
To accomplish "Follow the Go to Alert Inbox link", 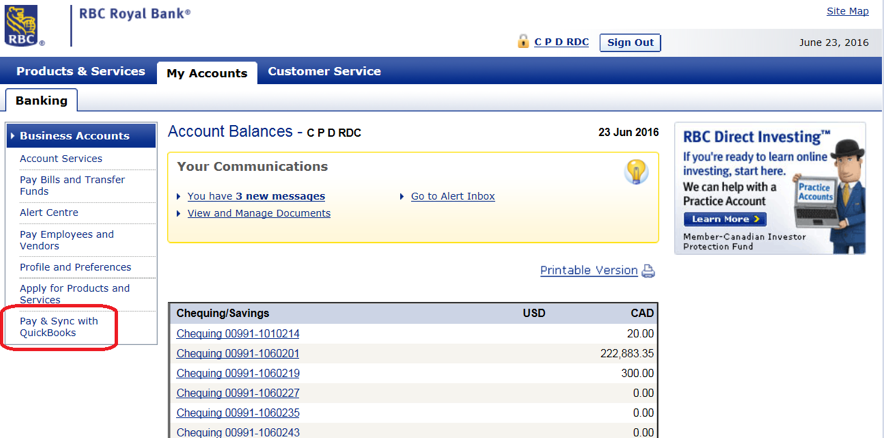I will (x=453, y=196).
